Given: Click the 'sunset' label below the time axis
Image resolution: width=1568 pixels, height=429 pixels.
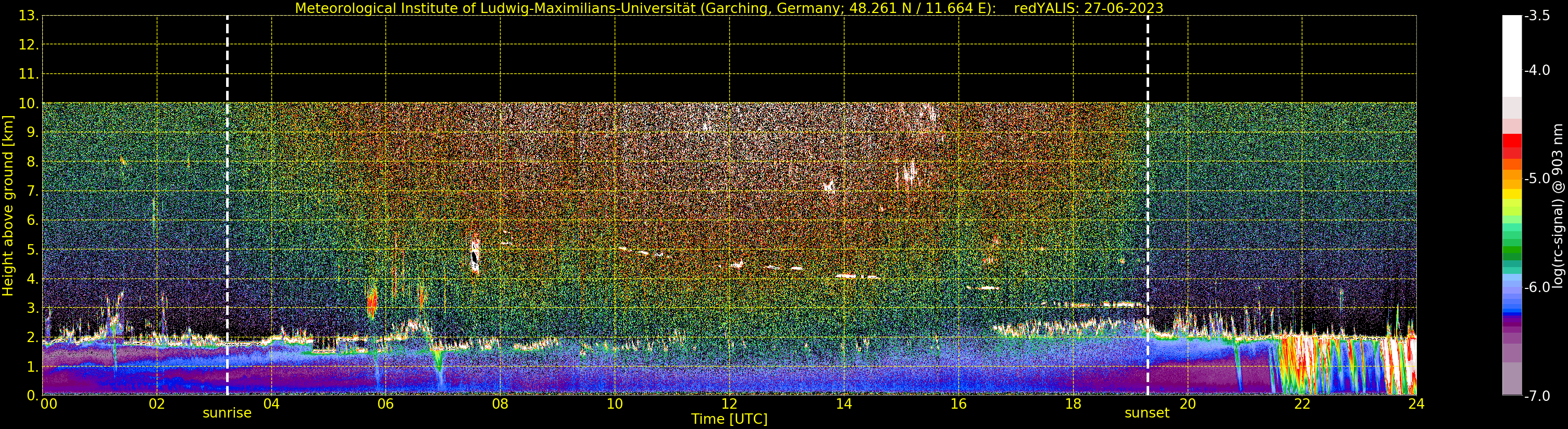Looking at the screenshot, I should tap(1148, 413).
